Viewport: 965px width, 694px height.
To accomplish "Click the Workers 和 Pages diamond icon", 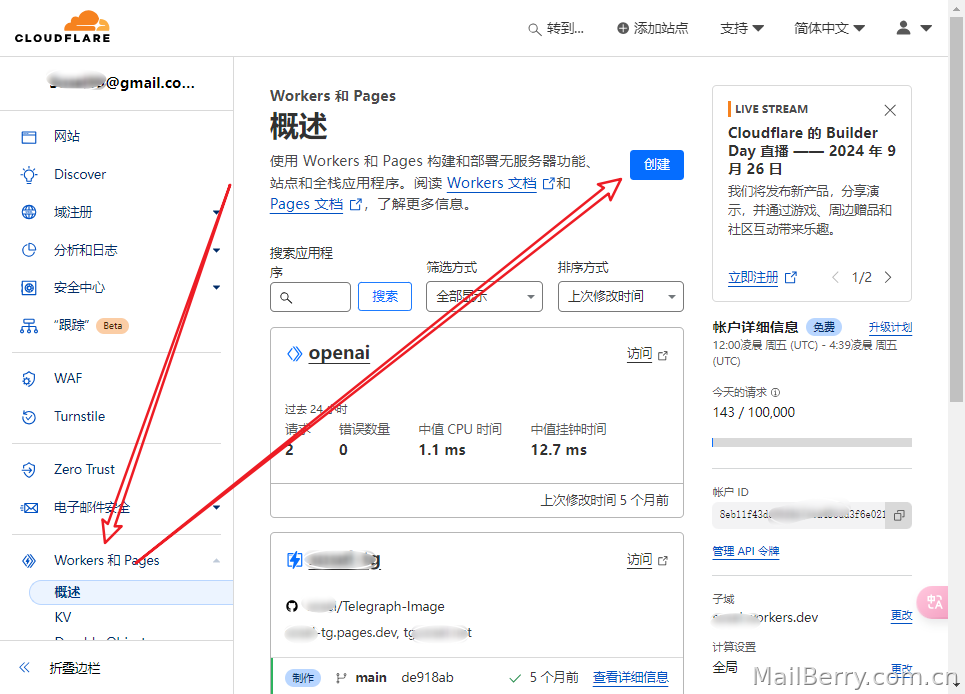I will [x=29, y=560].
